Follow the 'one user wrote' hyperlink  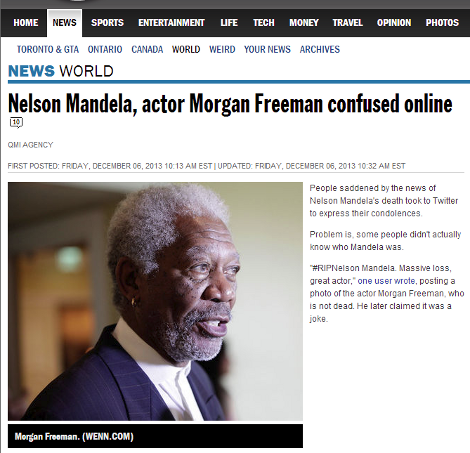[x=386, y=281]
